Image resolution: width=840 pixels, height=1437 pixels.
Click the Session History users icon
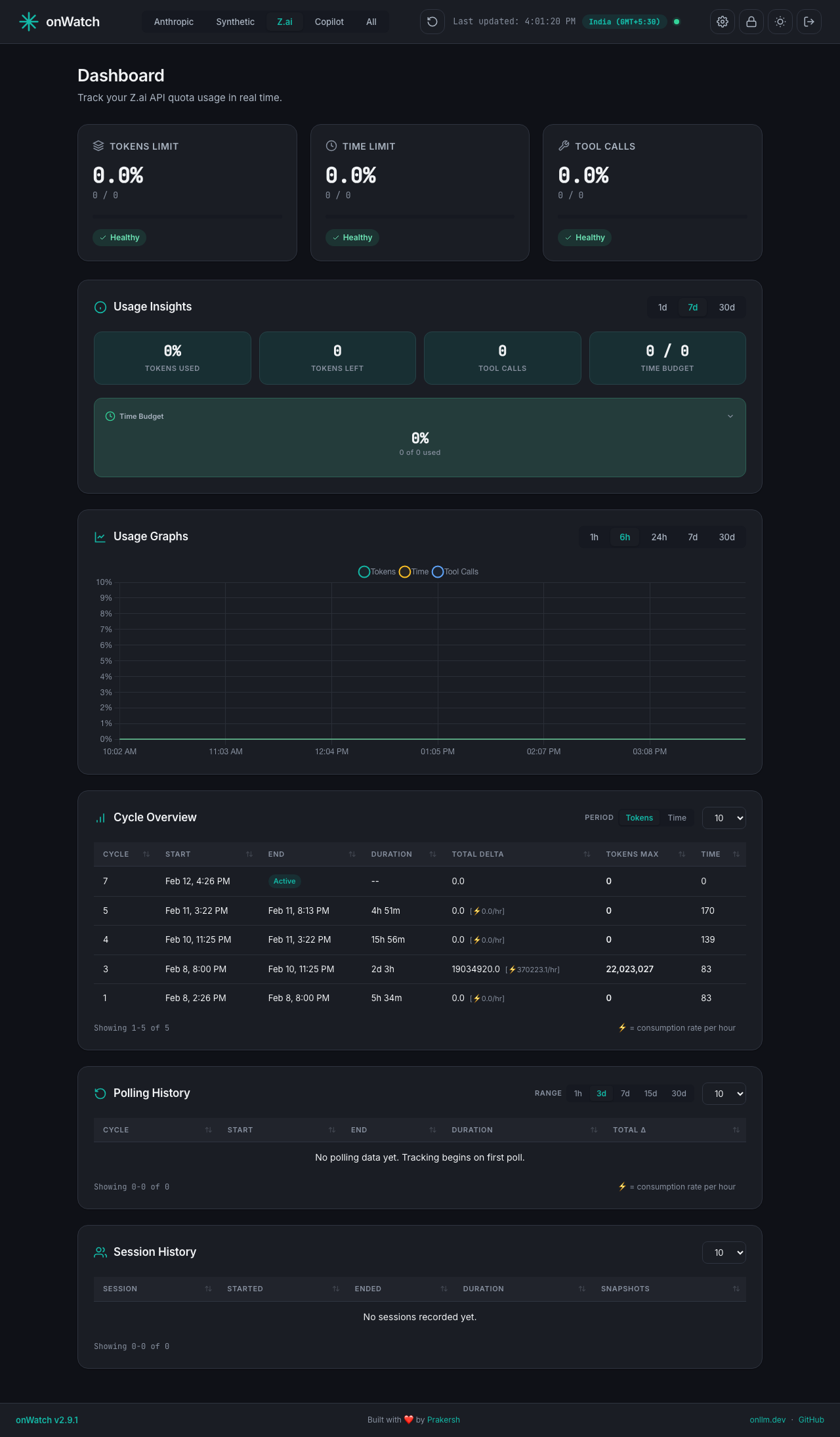[x=100, y=1253]
